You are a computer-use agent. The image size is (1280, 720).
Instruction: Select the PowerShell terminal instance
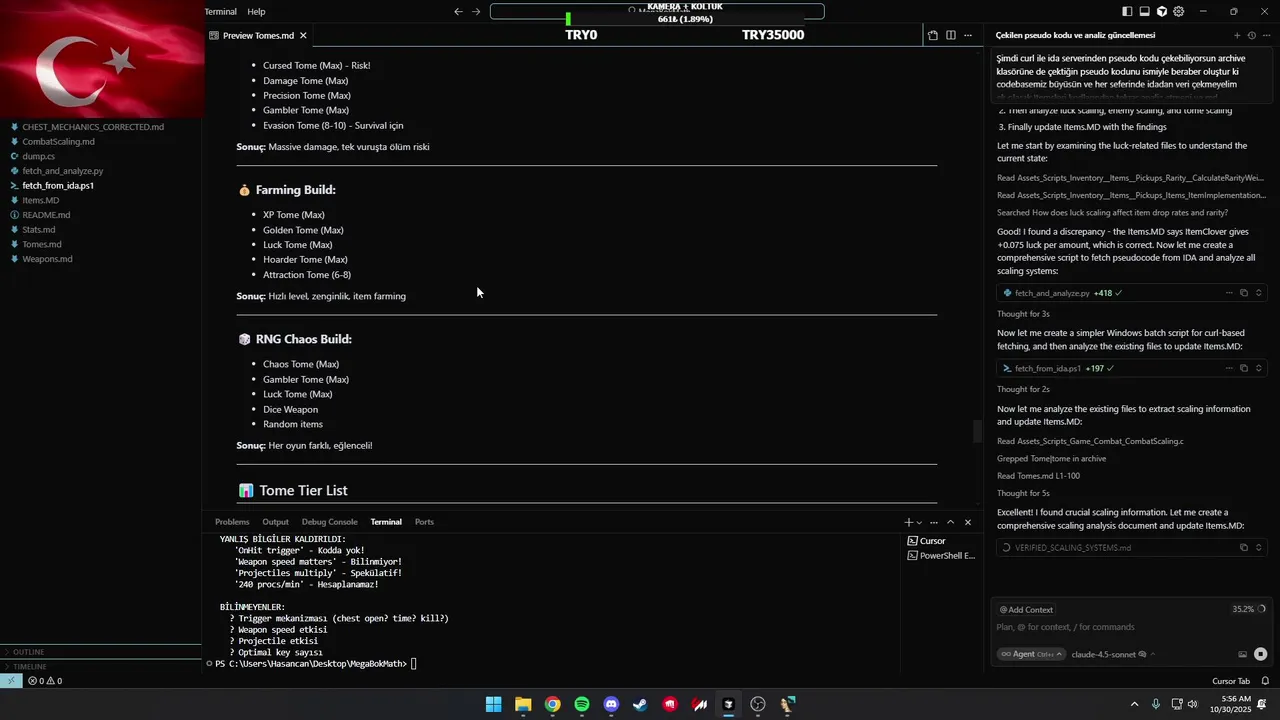(x=940, y=556)
